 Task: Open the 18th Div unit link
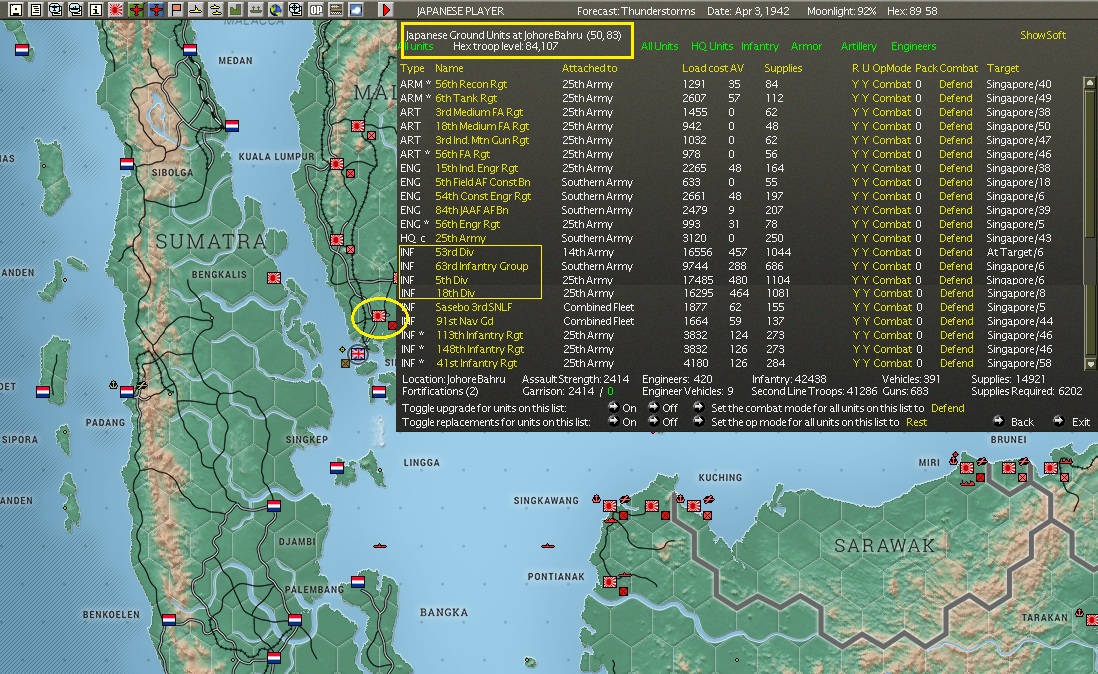tap(454, 293)
